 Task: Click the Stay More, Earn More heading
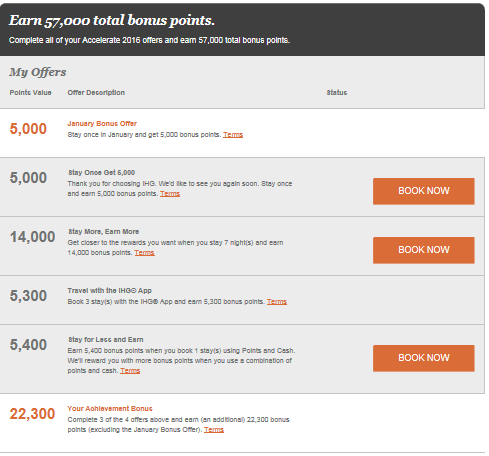coord(104,231)
